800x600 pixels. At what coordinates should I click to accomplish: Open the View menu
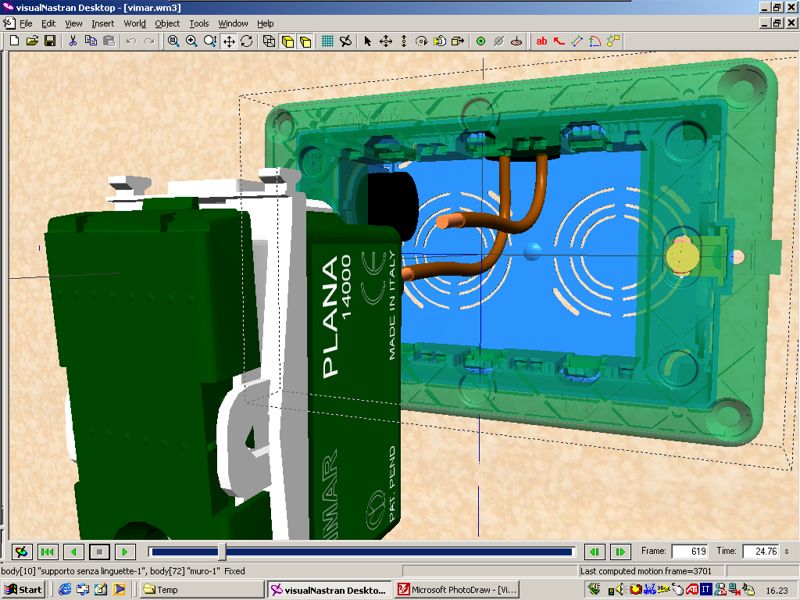pos(73,23)
